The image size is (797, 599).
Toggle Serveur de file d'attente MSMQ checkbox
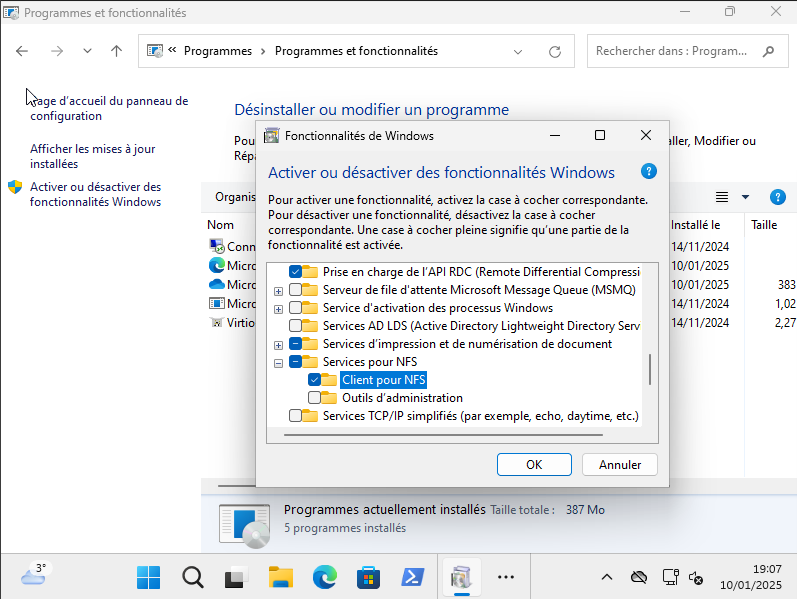[295, 290]
